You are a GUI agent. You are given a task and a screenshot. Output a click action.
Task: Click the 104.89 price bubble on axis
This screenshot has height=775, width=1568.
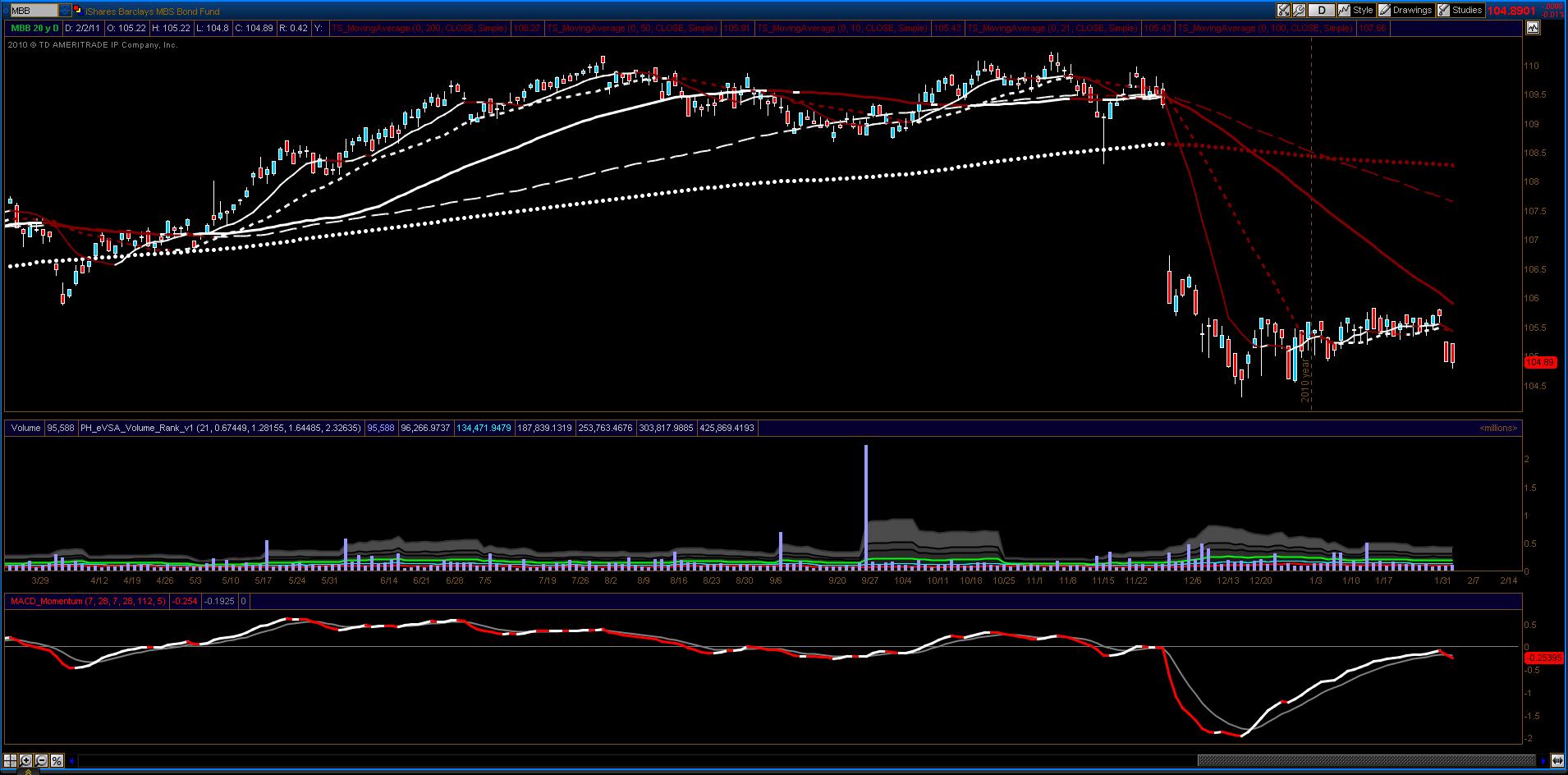(1540, 362)
